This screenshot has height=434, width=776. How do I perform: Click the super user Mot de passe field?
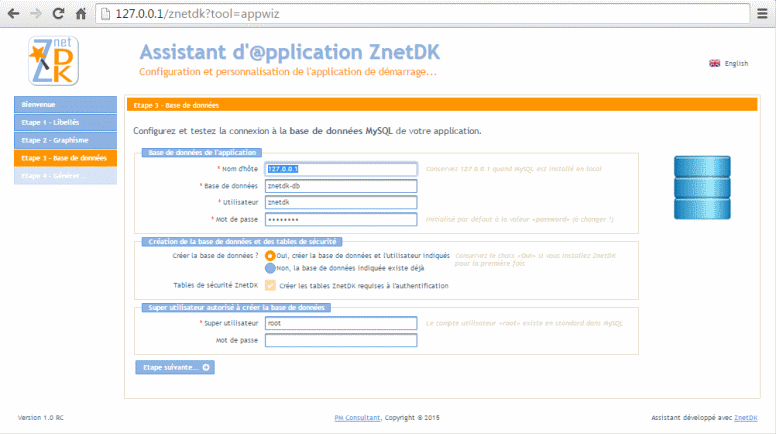(x=341, y=340)
